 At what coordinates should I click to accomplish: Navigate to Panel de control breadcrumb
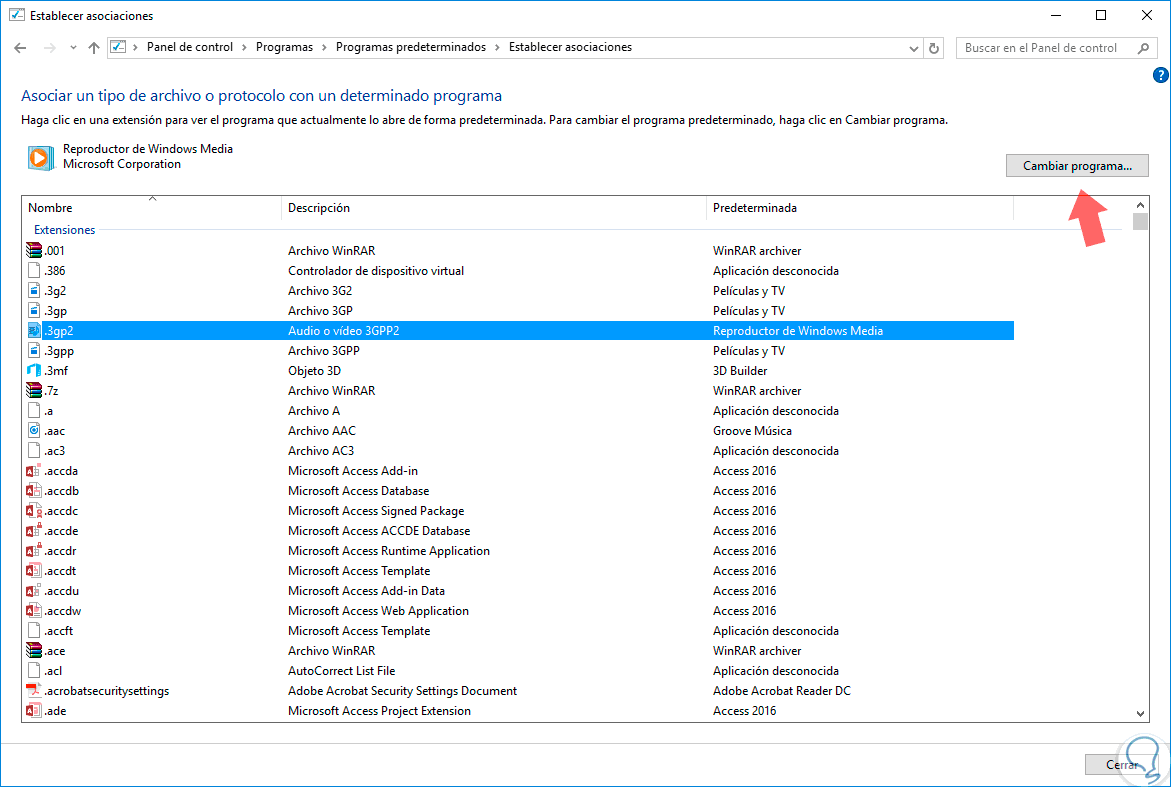pos(190,47)
